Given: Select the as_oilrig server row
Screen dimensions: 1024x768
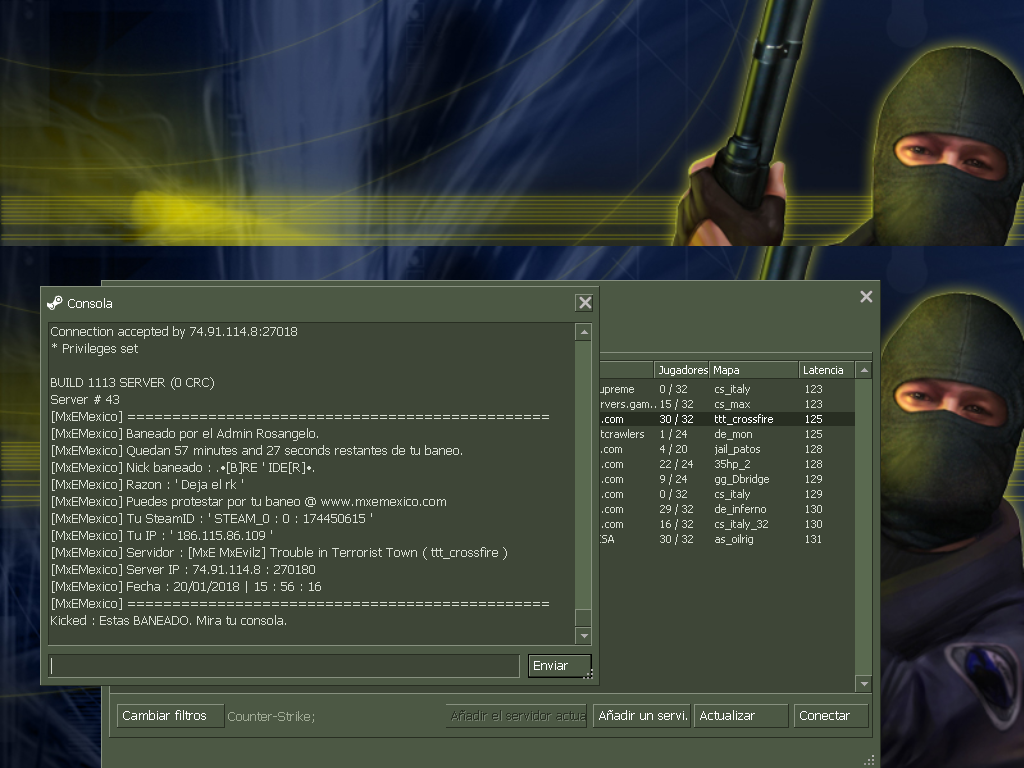Looking at the screenshot, I should coord(727,539).
